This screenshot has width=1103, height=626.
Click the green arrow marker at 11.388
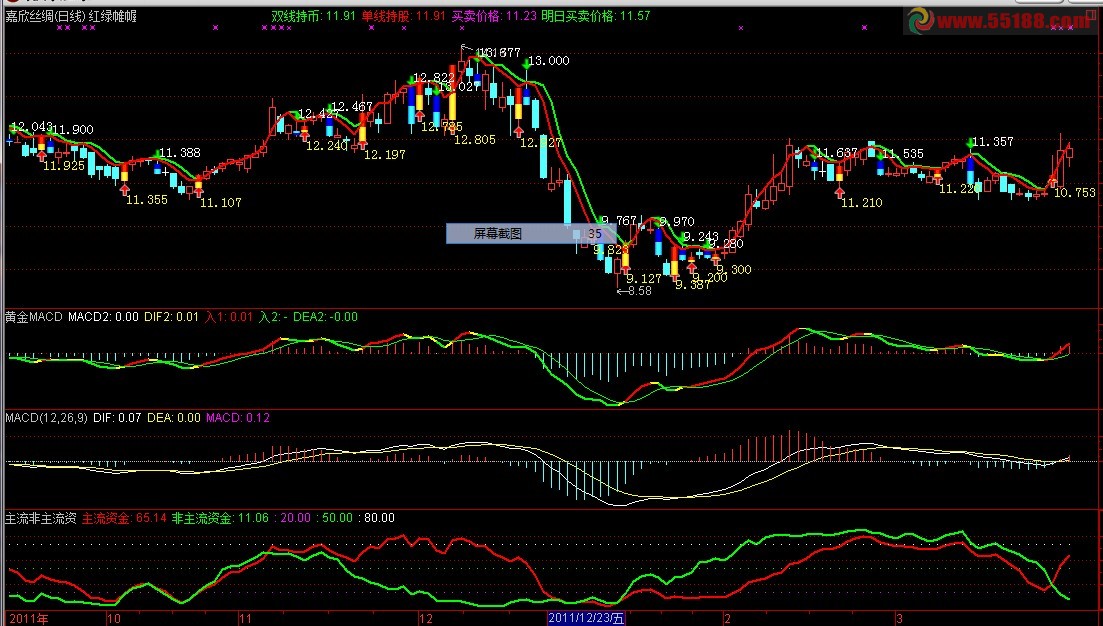157,154
